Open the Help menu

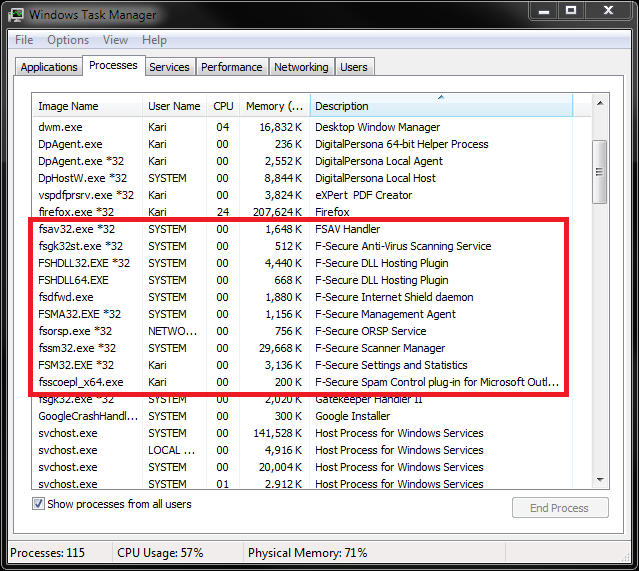tap(154, 40)
